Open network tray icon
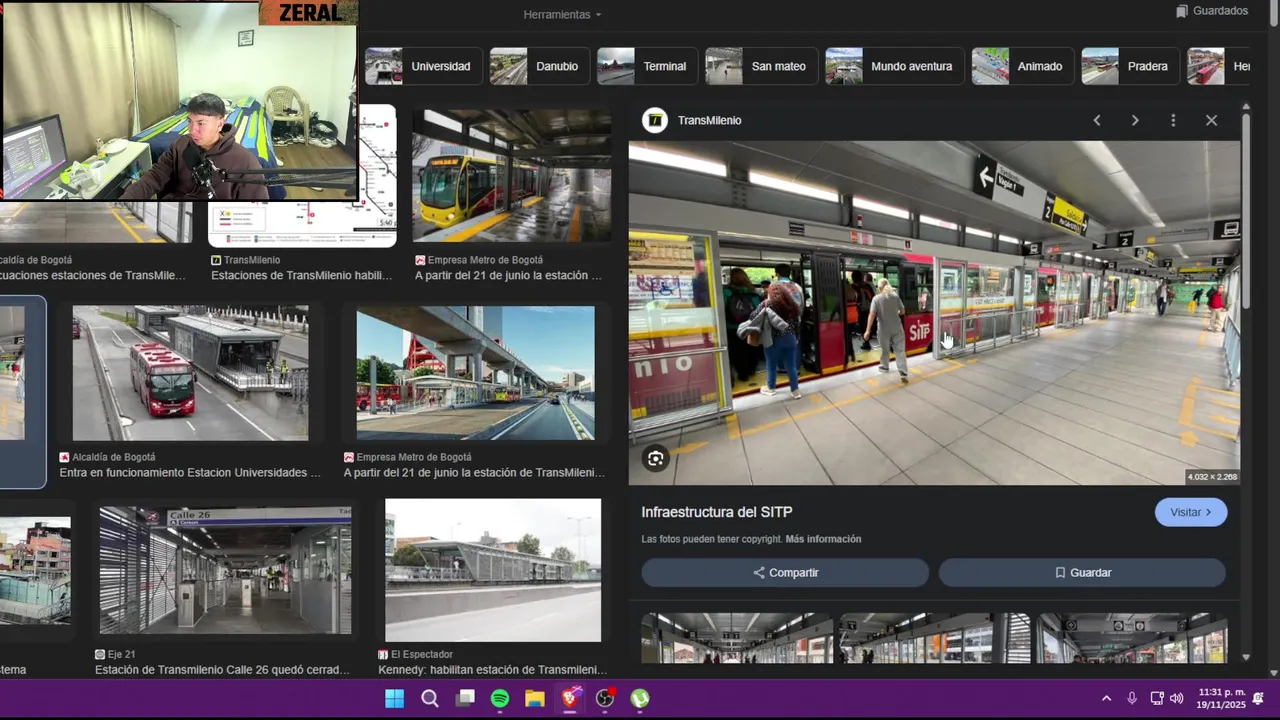This screenshot has height=720, width=1280. coord(1157,699)
